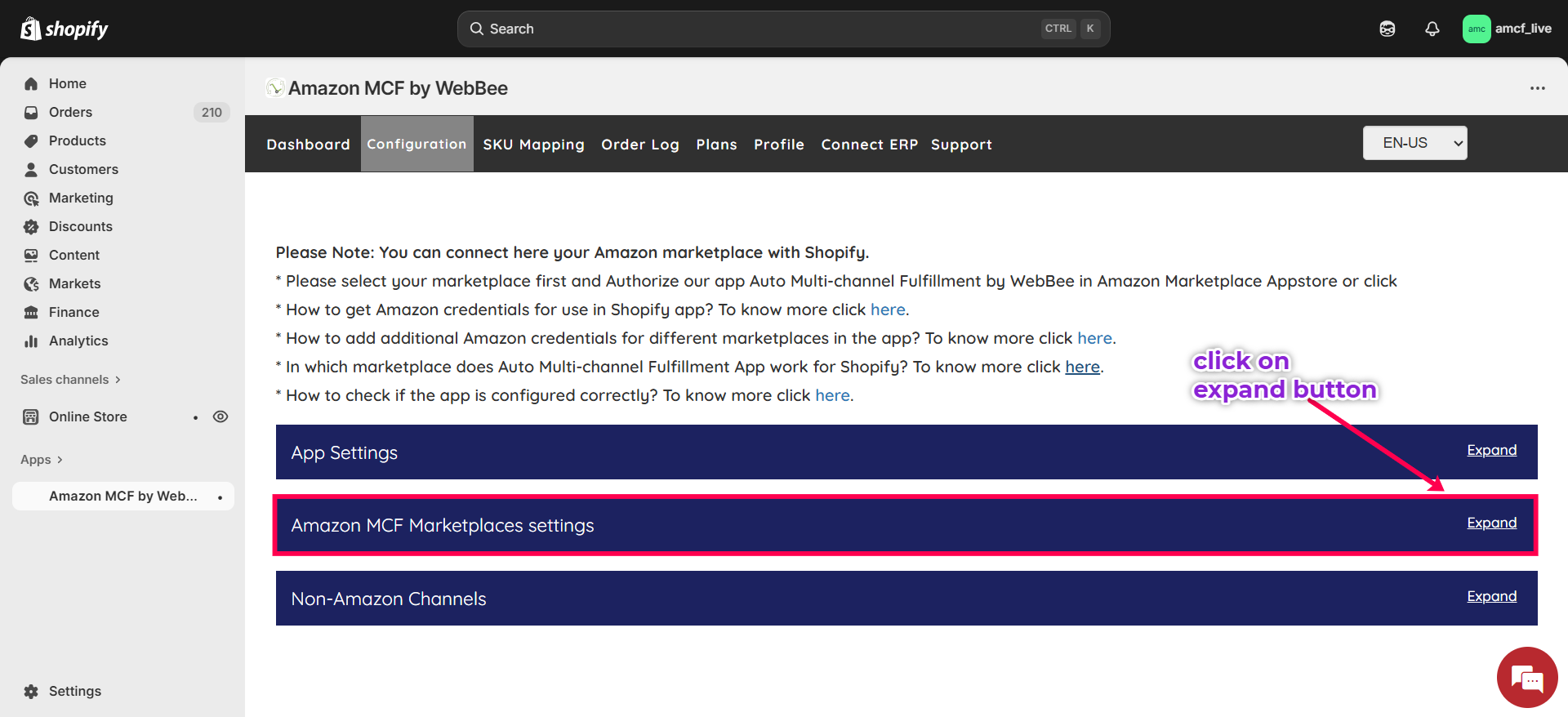
Task: Click the underlined marketplace 'here' link
Action: point(1082,367)
